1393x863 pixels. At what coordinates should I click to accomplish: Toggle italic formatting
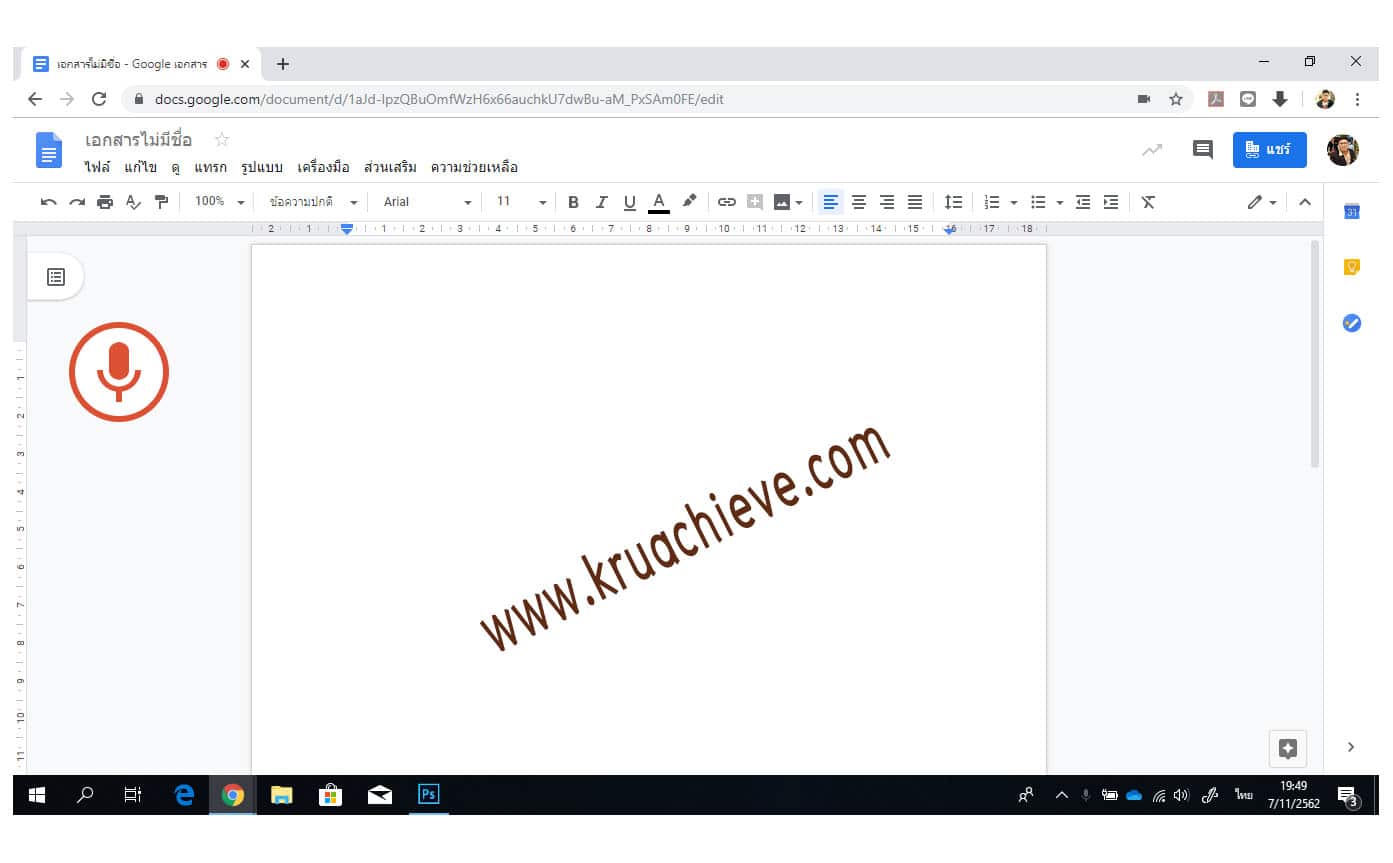(601, 202)
